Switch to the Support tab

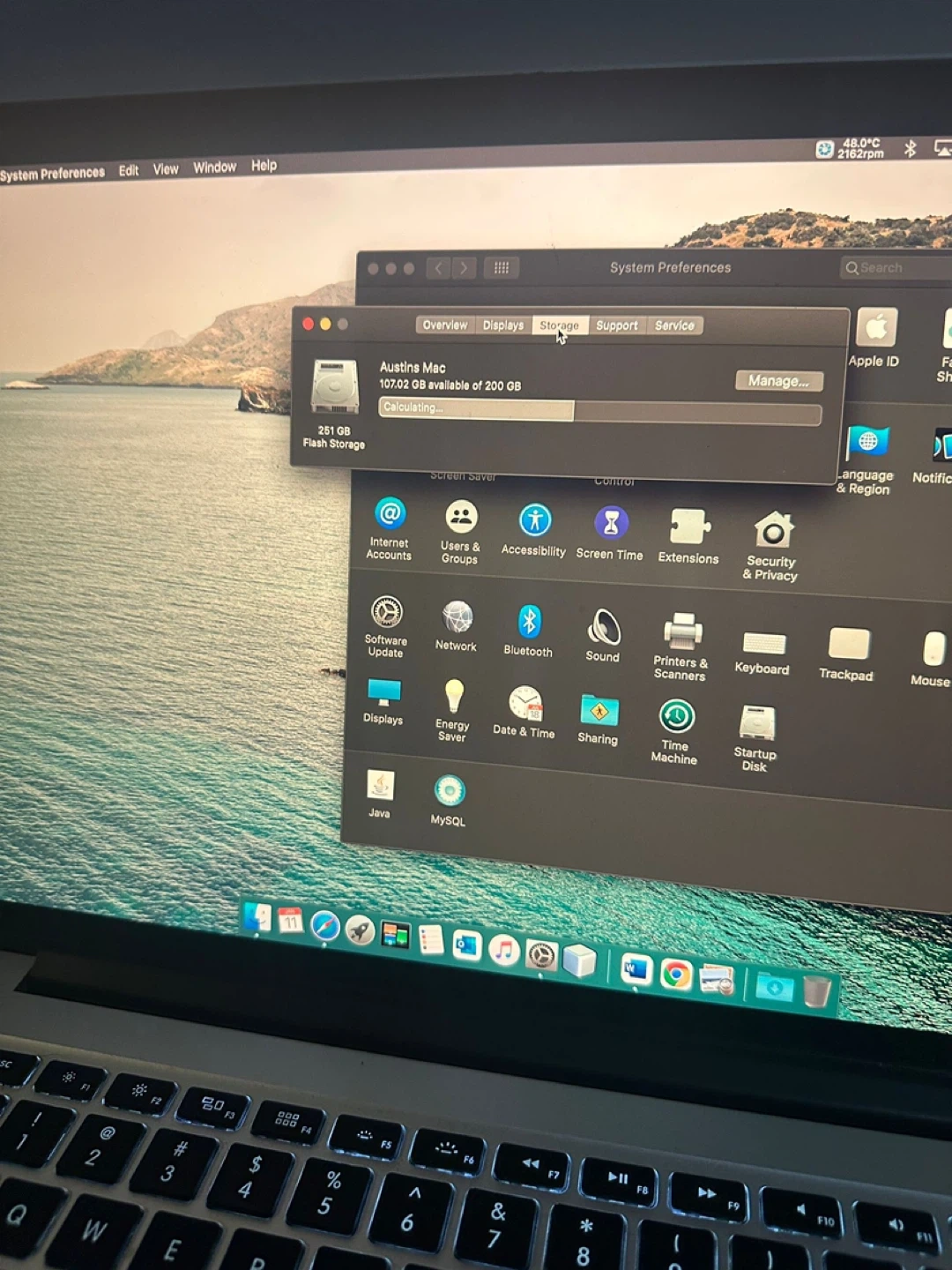point(616,325)
